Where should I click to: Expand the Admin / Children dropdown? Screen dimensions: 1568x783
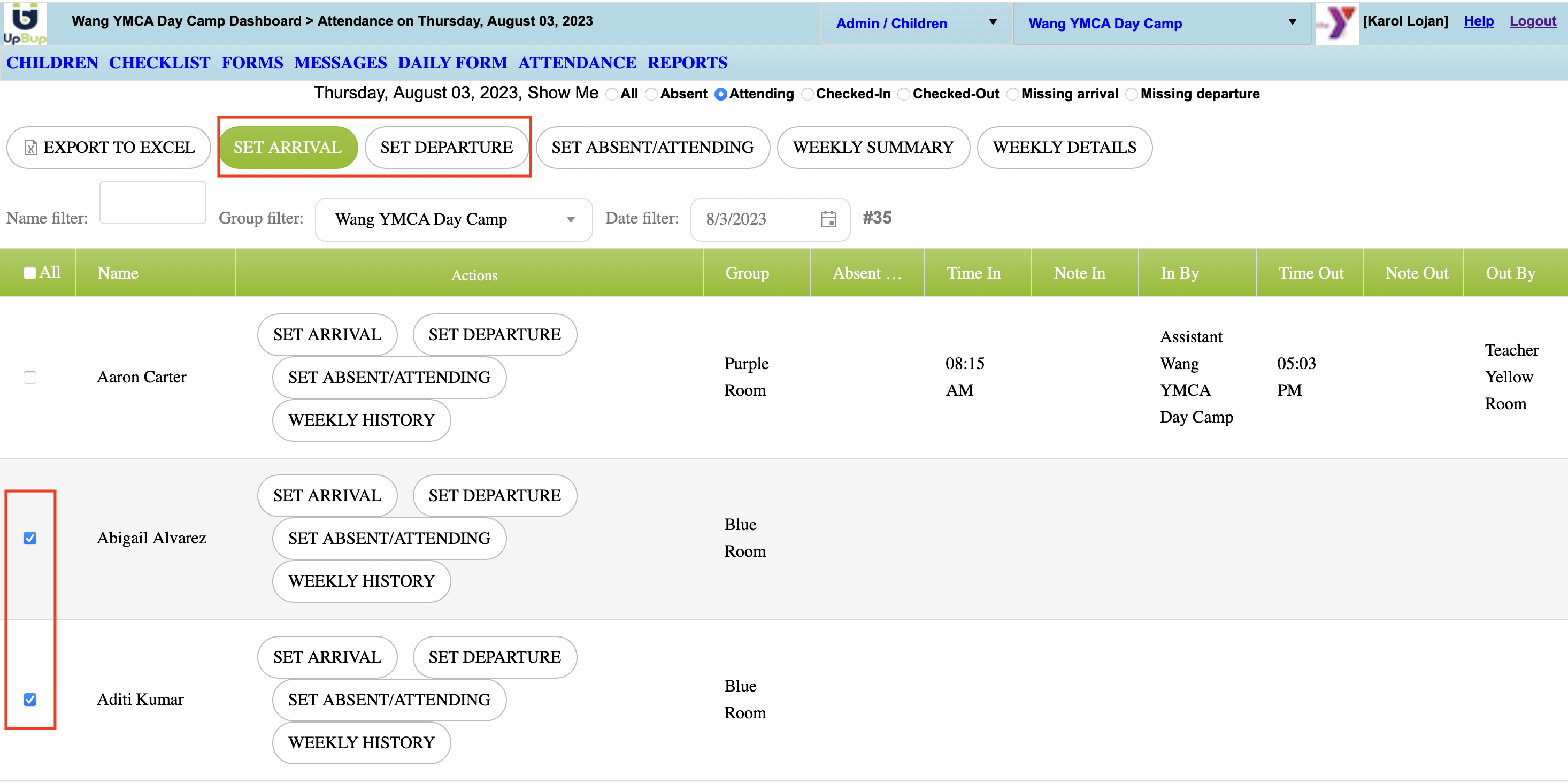click(x=915, y=23)
